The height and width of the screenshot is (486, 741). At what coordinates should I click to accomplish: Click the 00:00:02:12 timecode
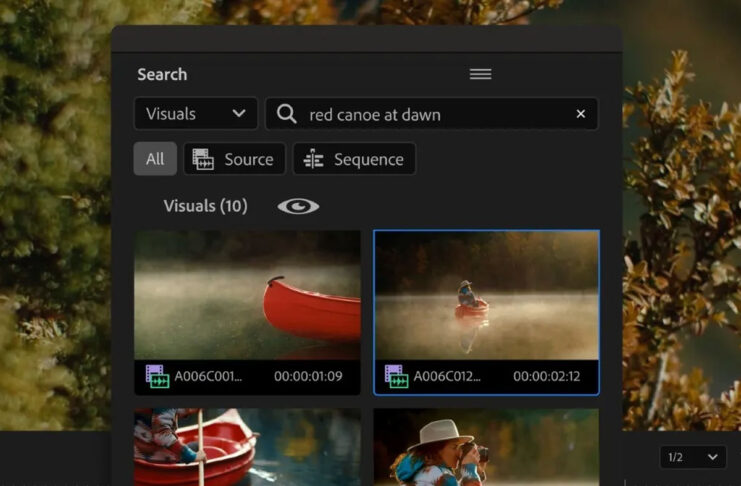pos(547,376)
